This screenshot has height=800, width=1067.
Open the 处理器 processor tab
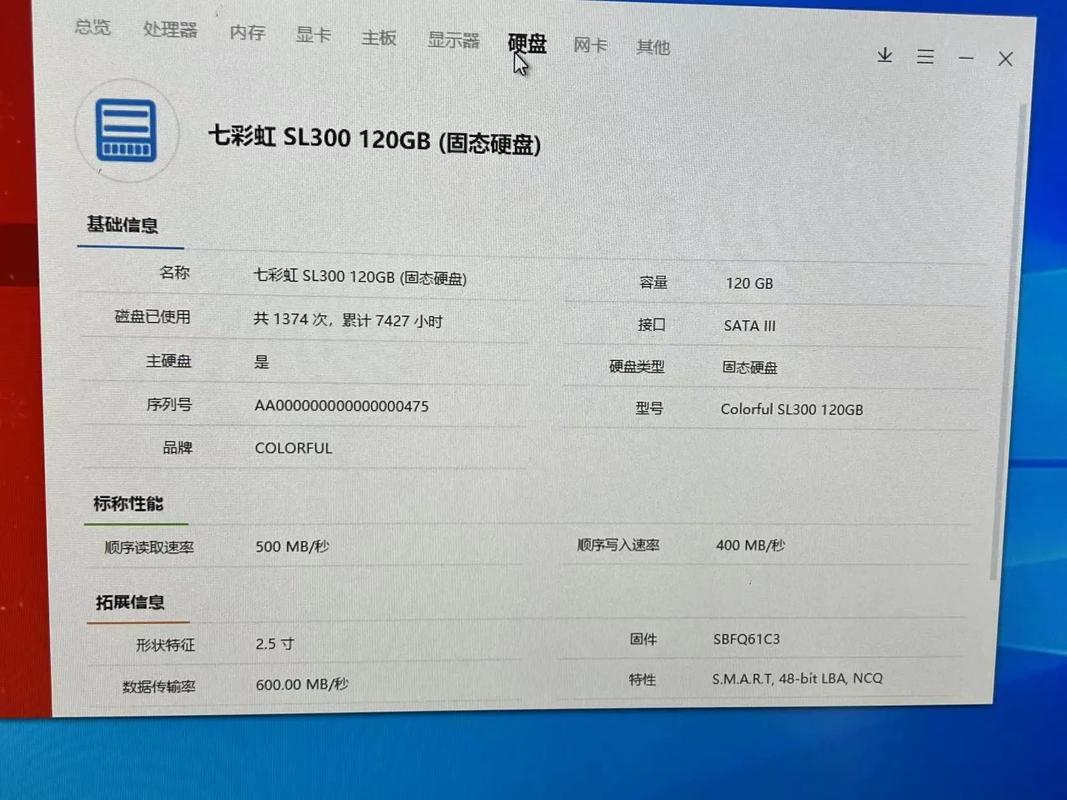(x=171, y=30)
